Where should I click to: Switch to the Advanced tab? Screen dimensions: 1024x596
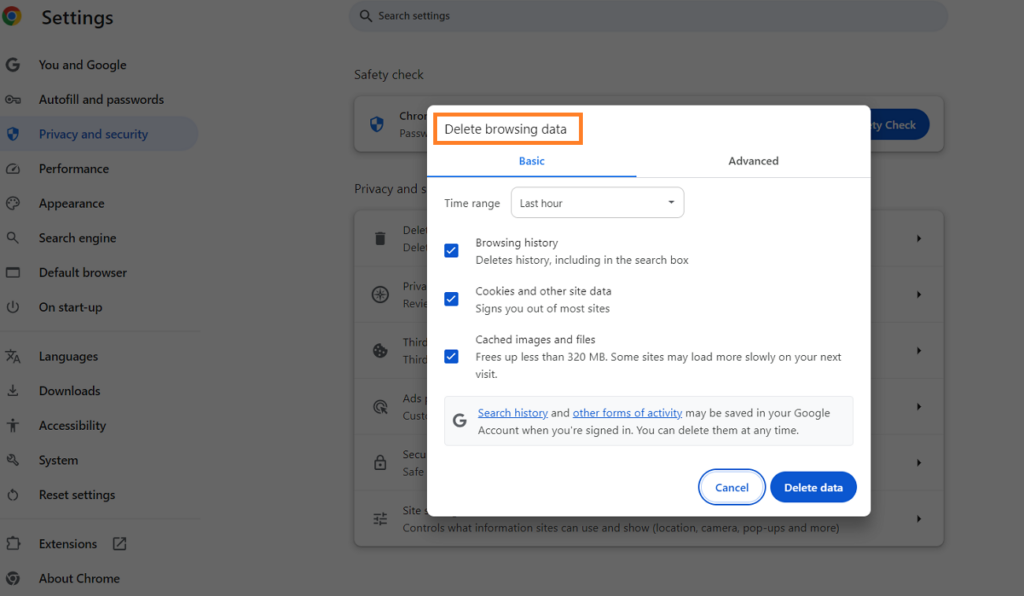753,160
